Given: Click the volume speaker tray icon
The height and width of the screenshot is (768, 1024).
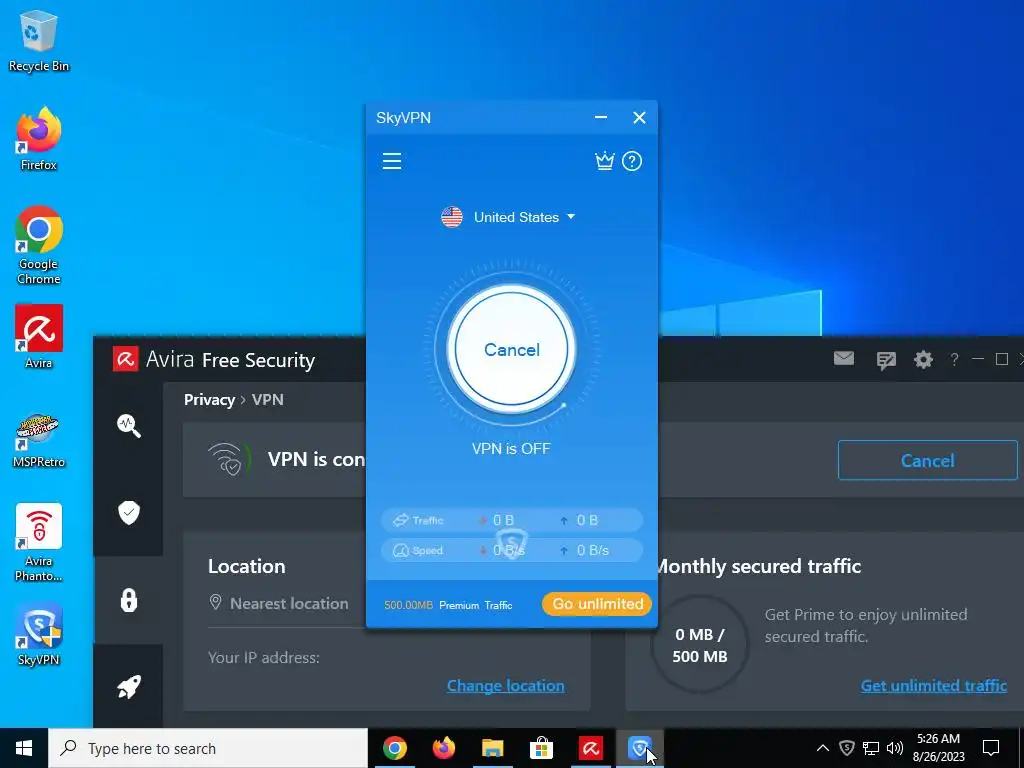Looking at the screenshot, I should [895, 748].
